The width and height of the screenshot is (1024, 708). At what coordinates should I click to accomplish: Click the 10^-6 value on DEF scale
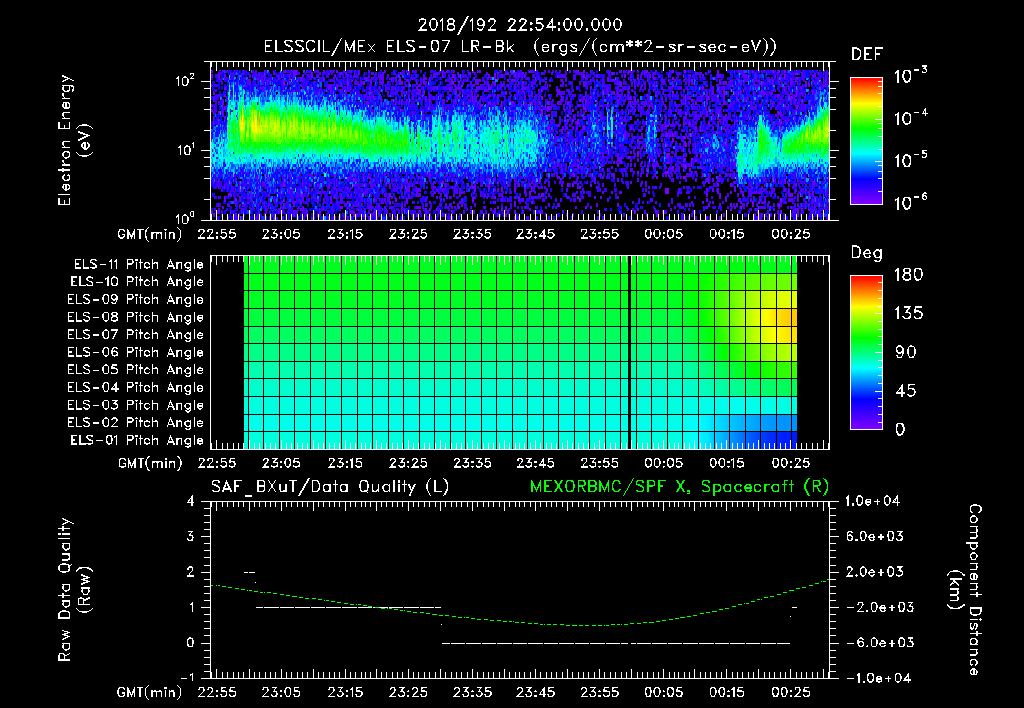tap(911, 202)
